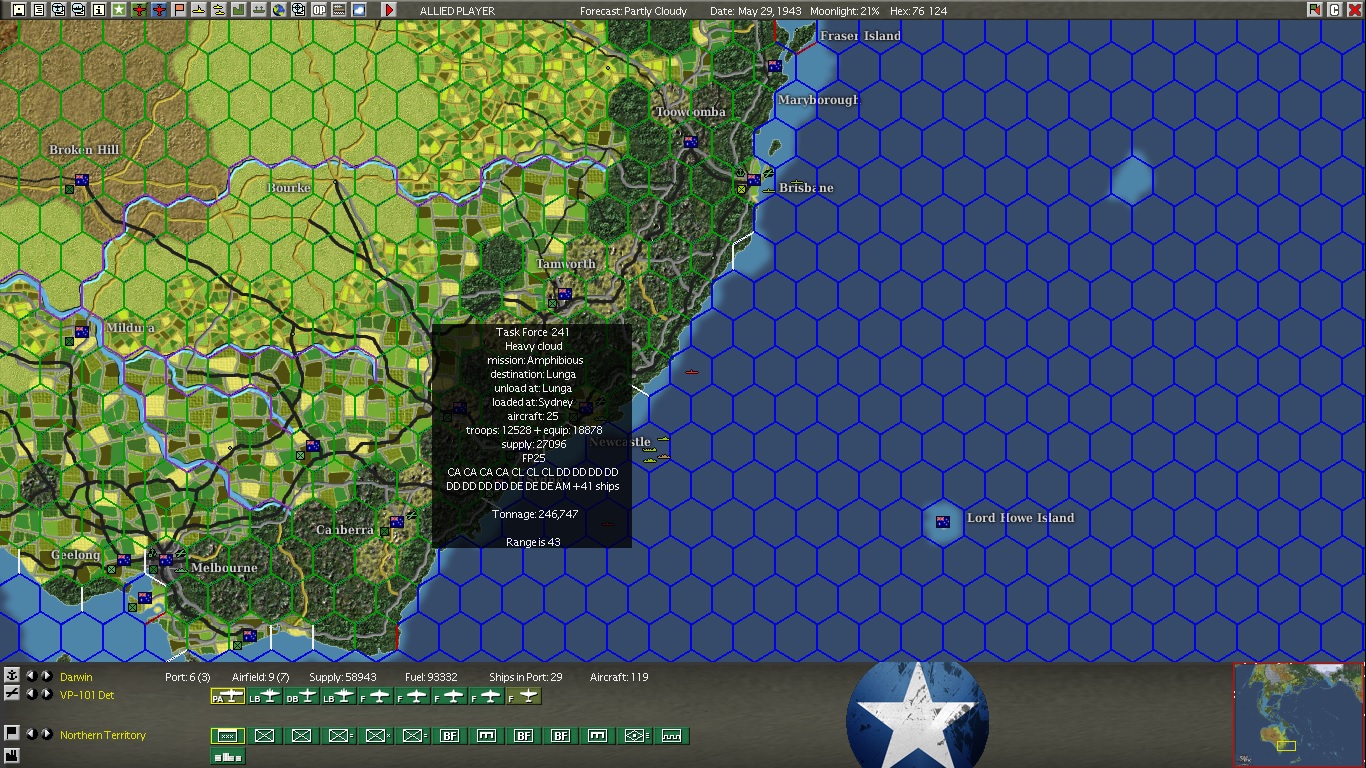The width and height of the screenshot is (1366, 768).
Task: Open the document list icon in the top toolbar
Action: (x=39, y=10)
